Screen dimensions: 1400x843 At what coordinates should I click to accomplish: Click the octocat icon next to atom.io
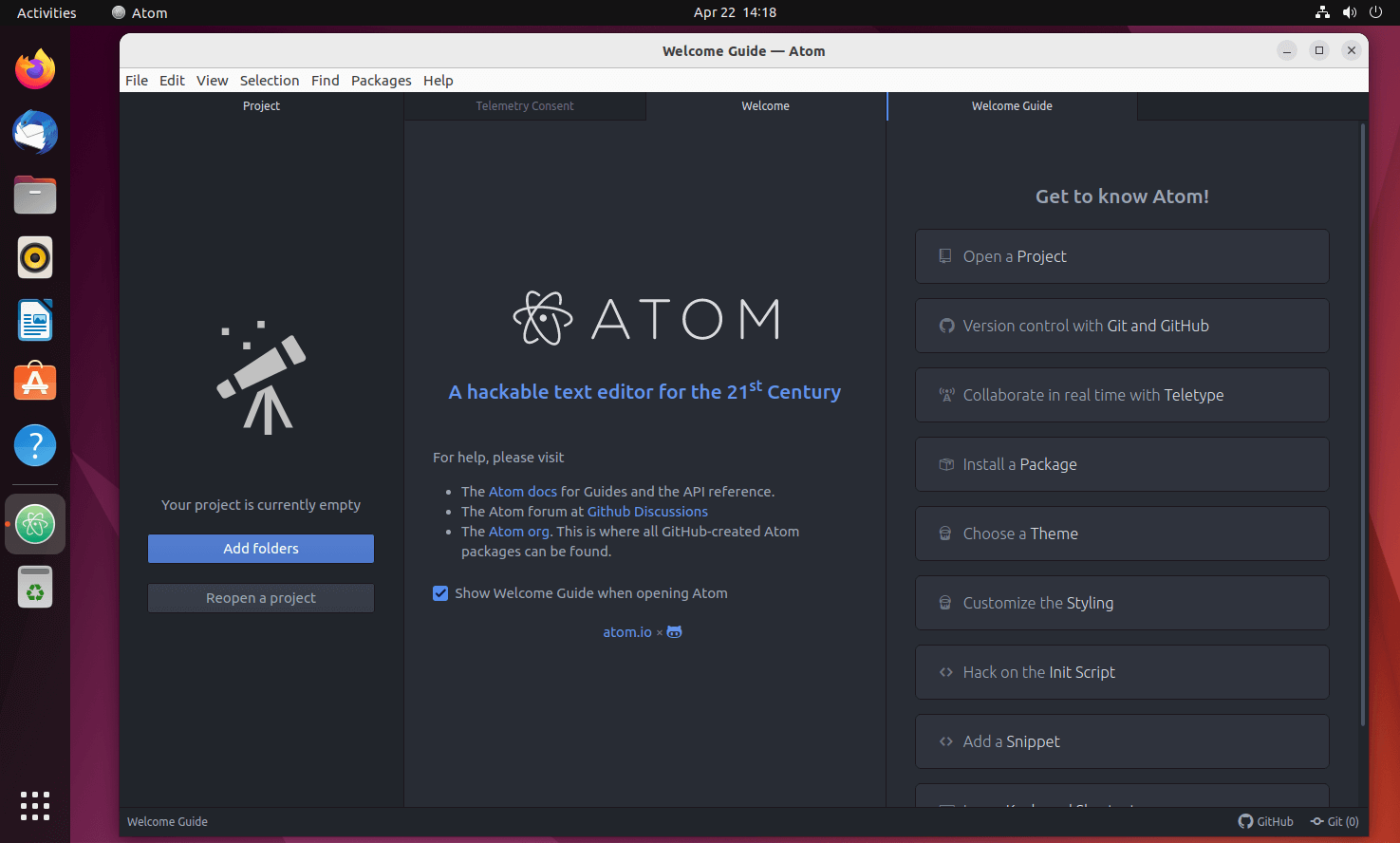[674, 631]
